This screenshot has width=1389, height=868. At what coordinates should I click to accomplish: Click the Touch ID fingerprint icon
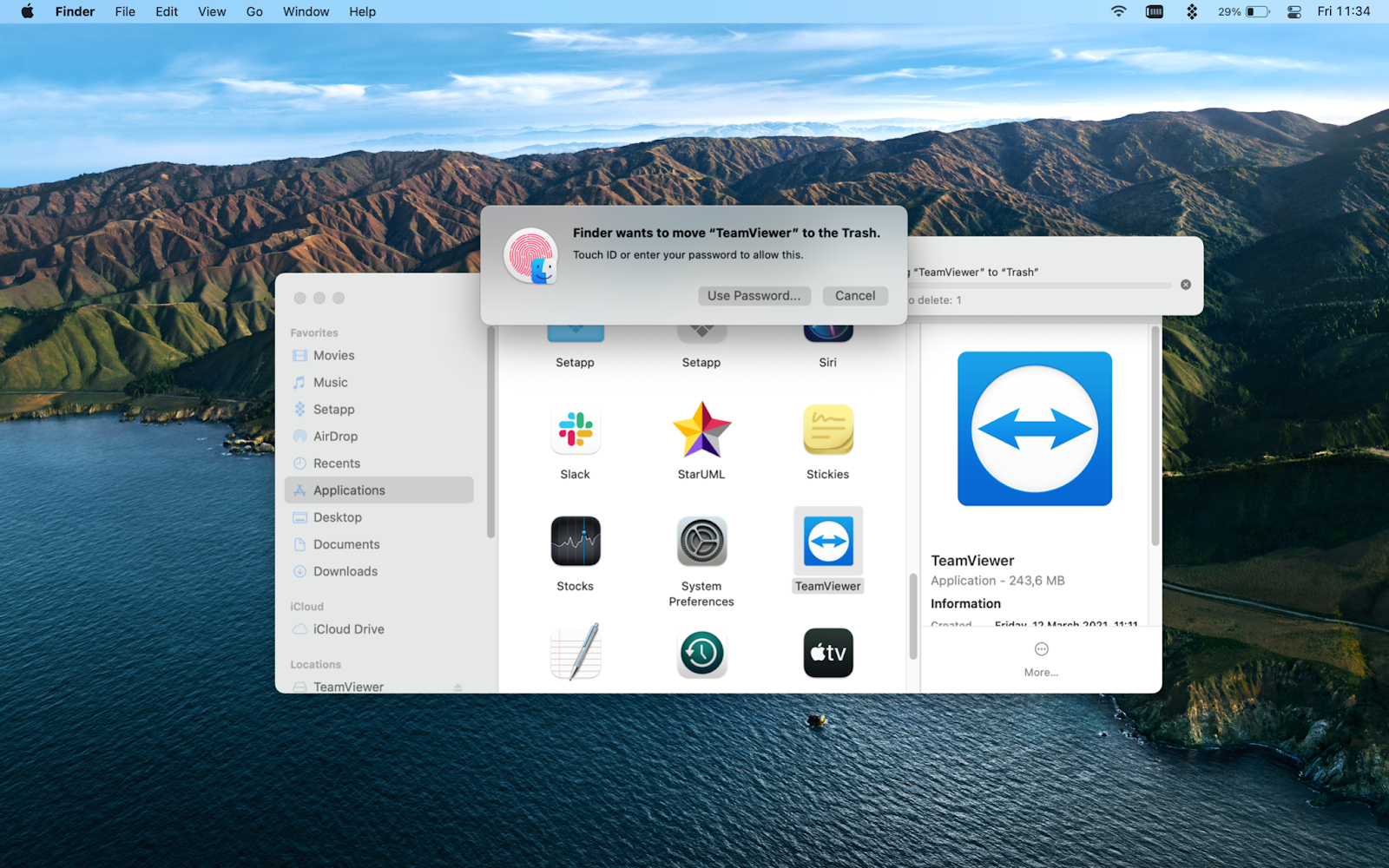click(531, 256)
